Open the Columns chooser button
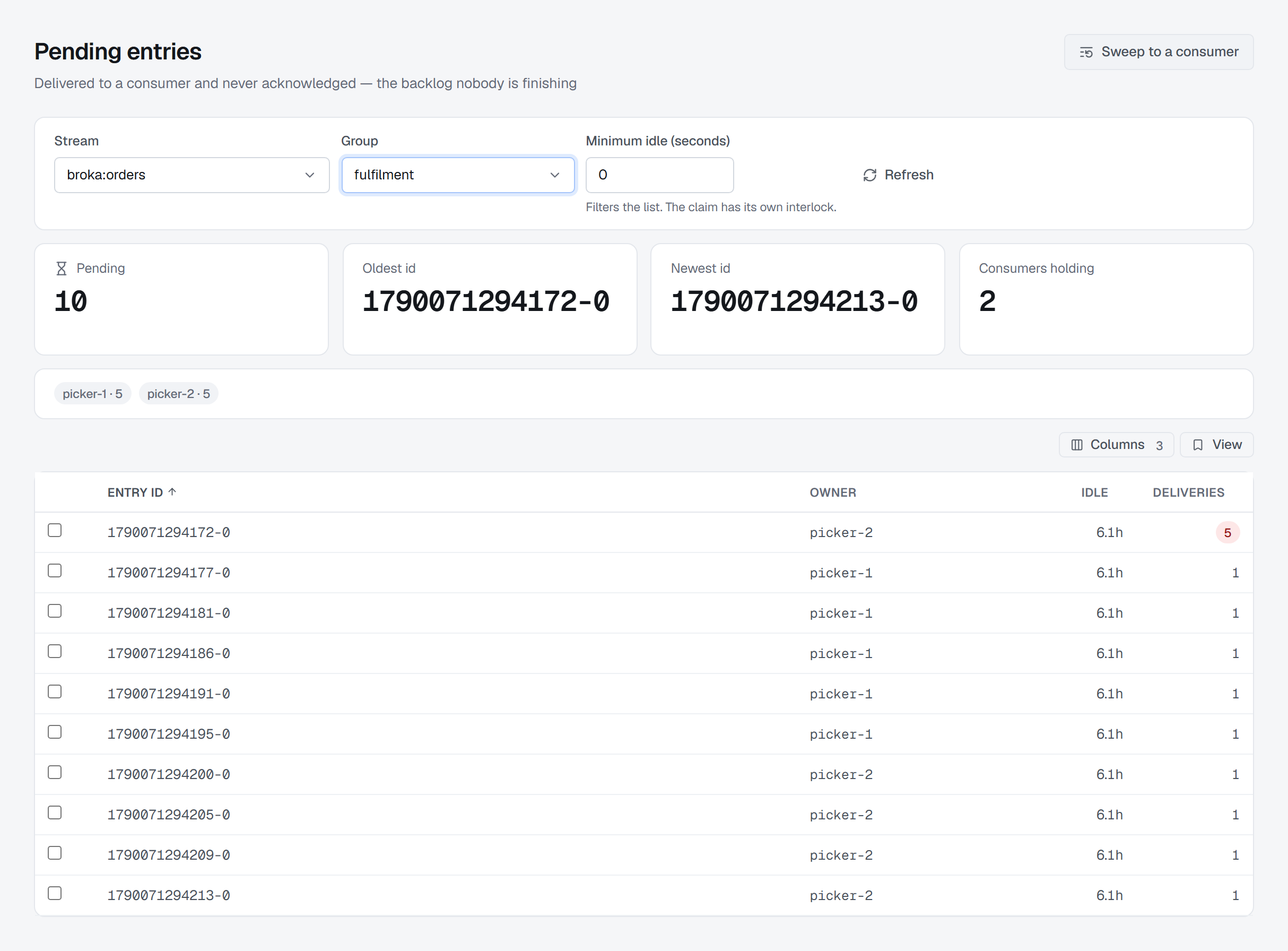This screenshot has width=1288, height=951. [x=1117, y=445]
